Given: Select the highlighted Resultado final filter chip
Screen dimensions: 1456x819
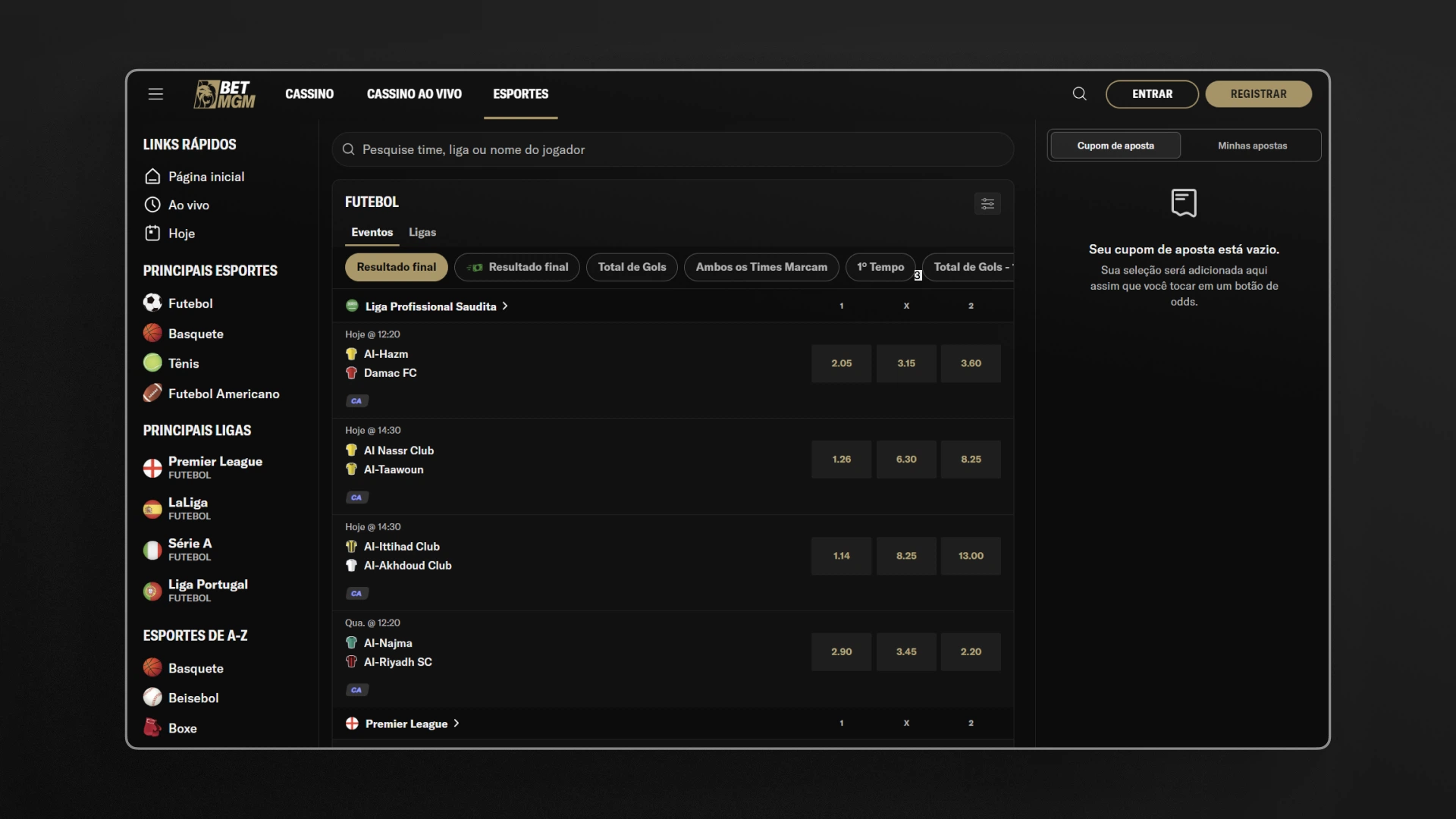Looking at the screenshot, I should coord(397,267).
